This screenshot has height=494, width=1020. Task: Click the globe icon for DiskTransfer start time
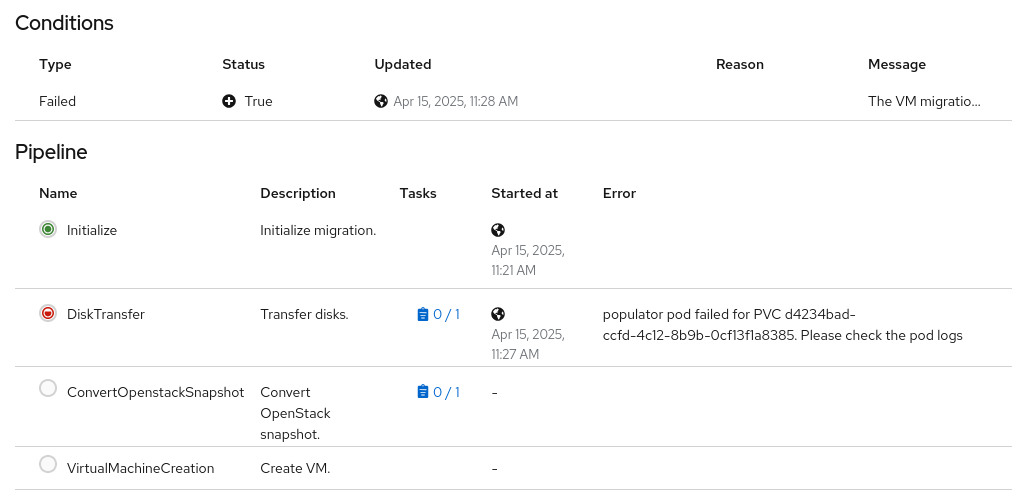[498, 314]
